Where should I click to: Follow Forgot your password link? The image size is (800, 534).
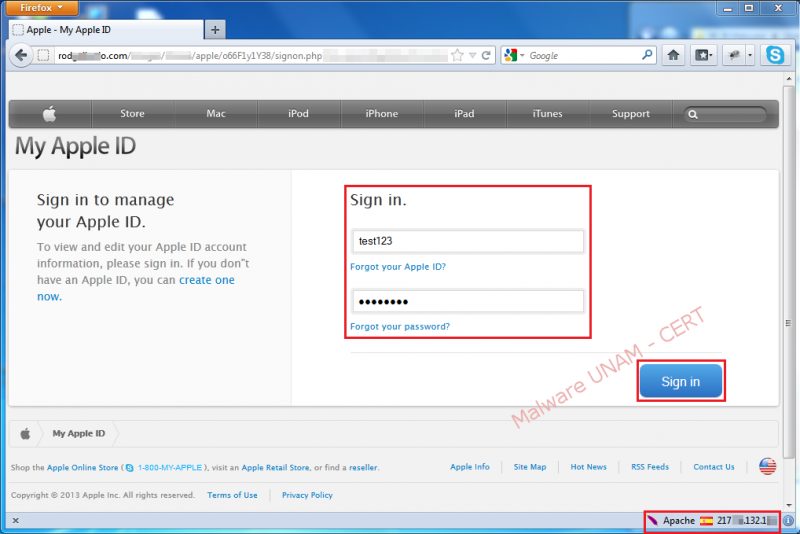tap(400, 326)
